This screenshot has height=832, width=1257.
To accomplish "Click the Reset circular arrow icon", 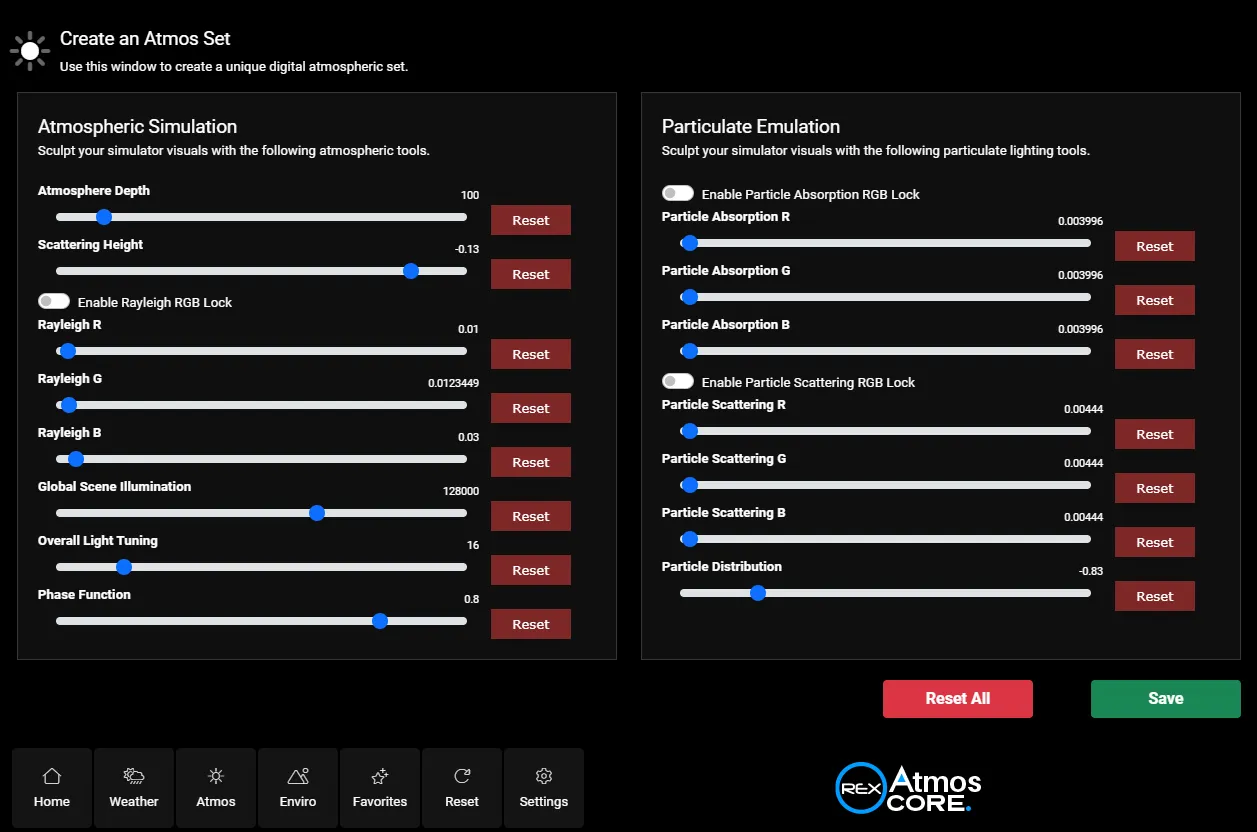I will [x=462, y=777].
